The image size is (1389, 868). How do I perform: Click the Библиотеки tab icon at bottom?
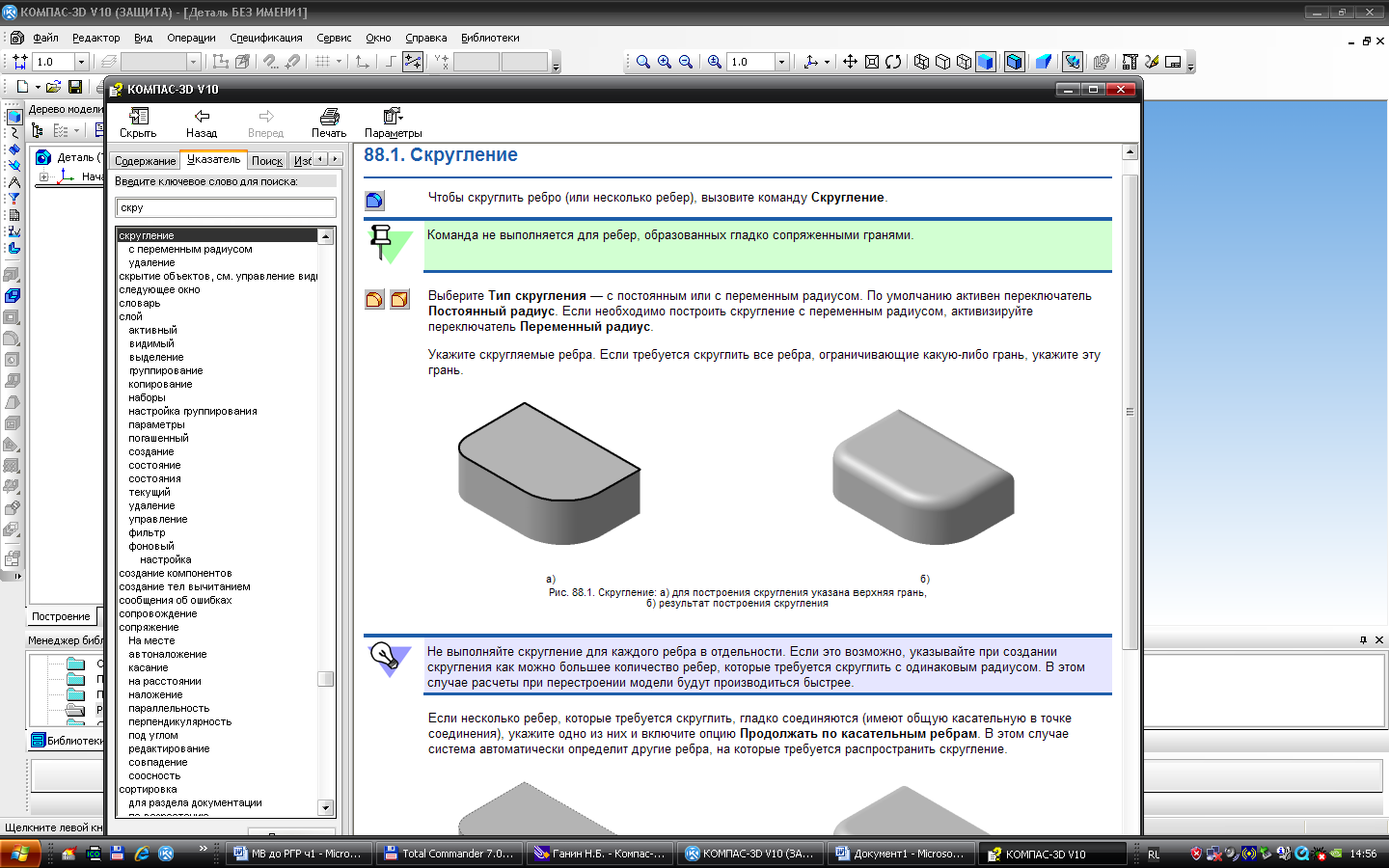click(x=39, y=741)
